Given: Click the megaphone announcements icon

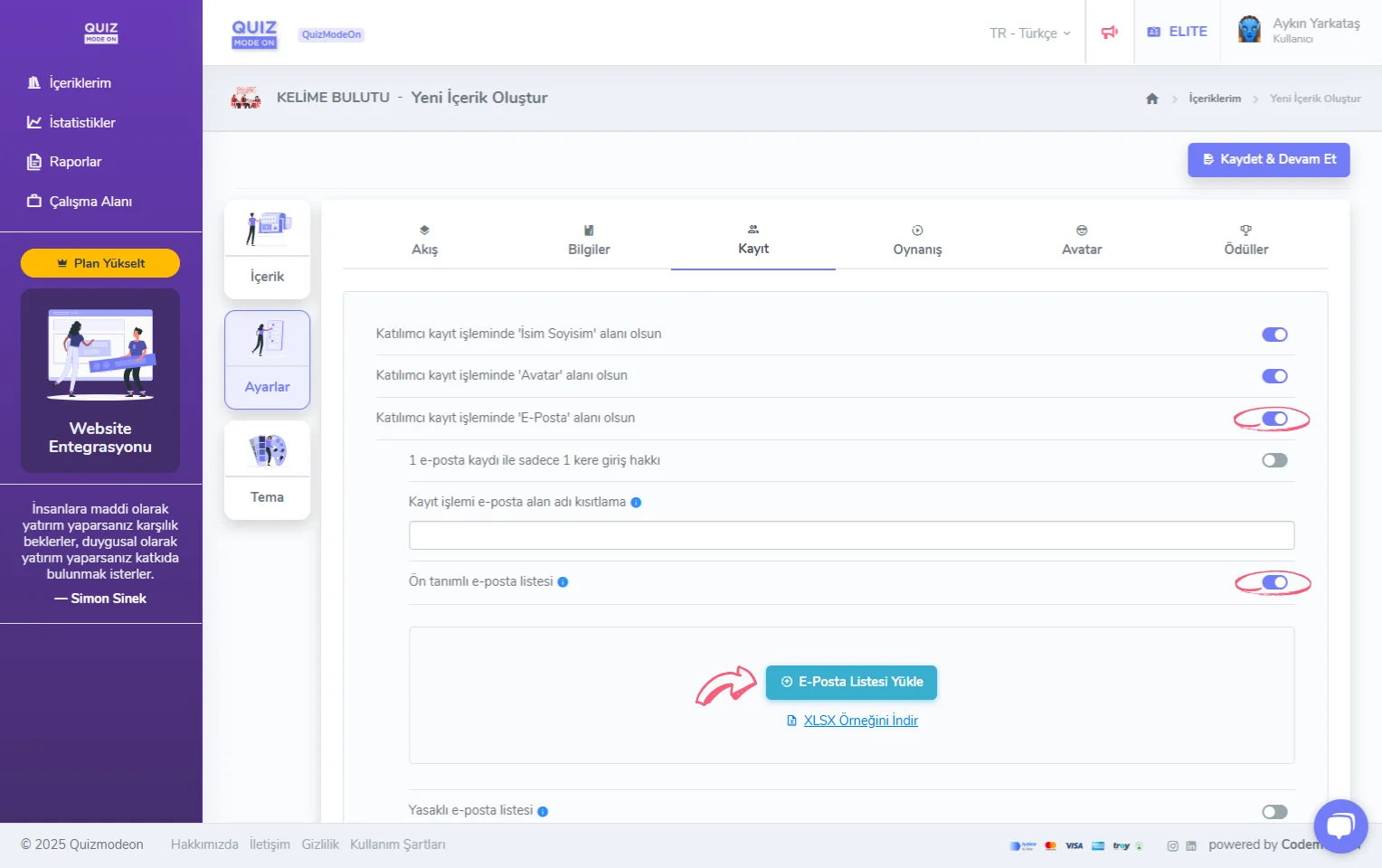Looking at the screenshot, I should point(1109,33).
